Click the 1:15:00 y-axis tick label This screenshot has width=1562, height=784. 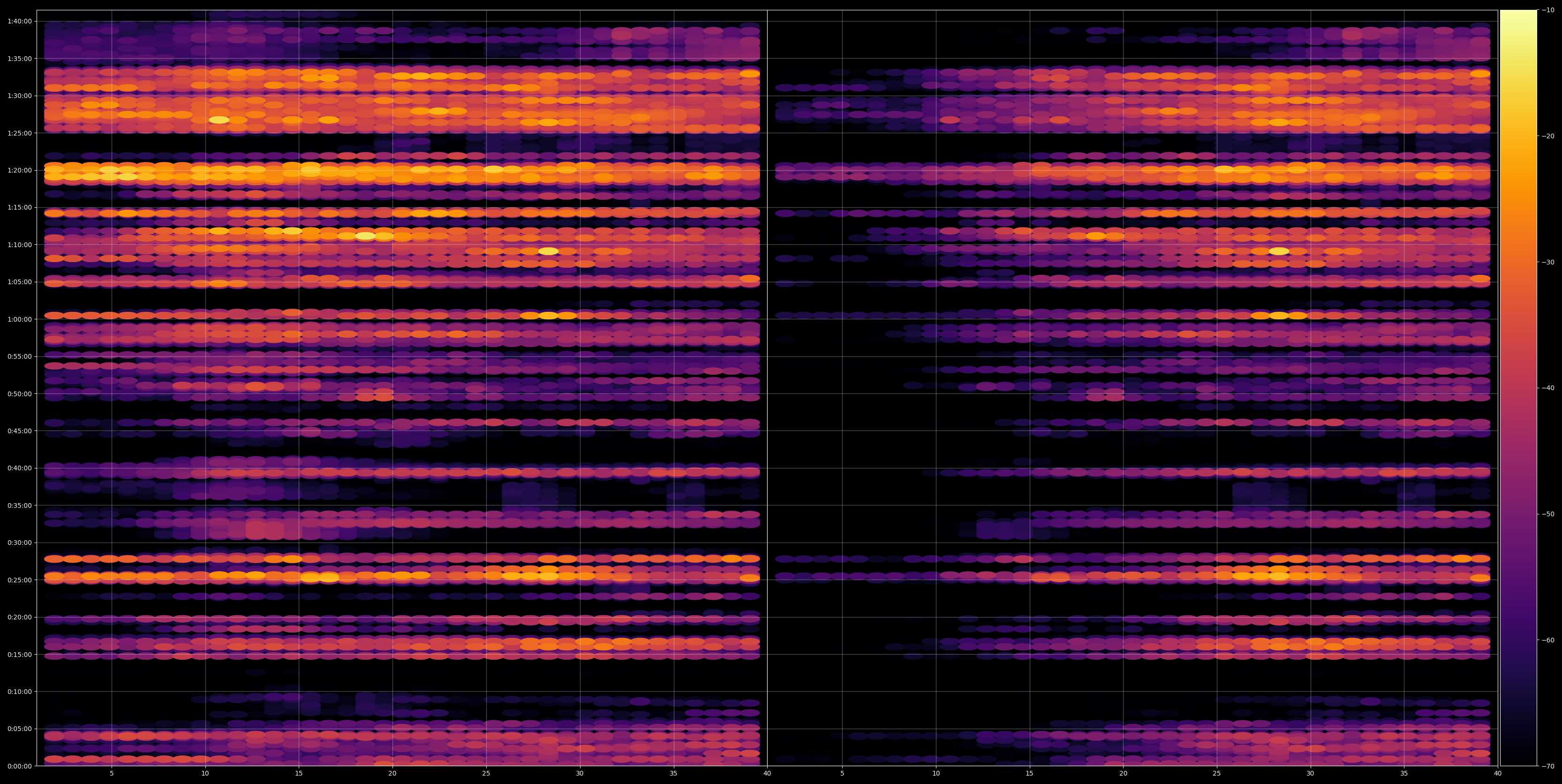(19, 207)
